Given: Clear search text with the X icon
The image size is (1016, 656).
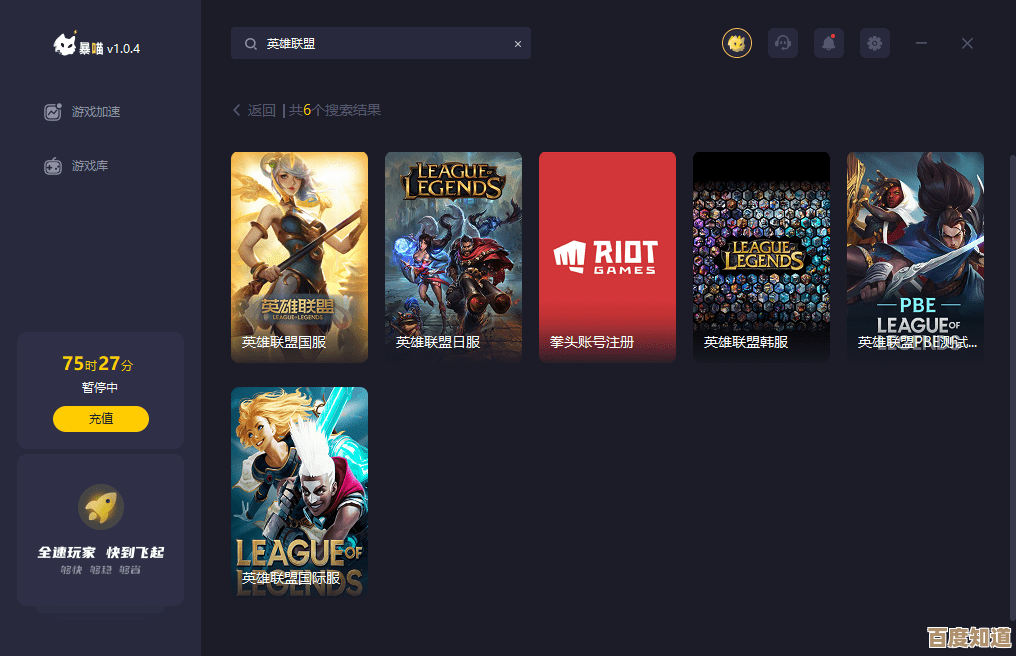Looking at the screenshot, I should [x=518, y=44].
